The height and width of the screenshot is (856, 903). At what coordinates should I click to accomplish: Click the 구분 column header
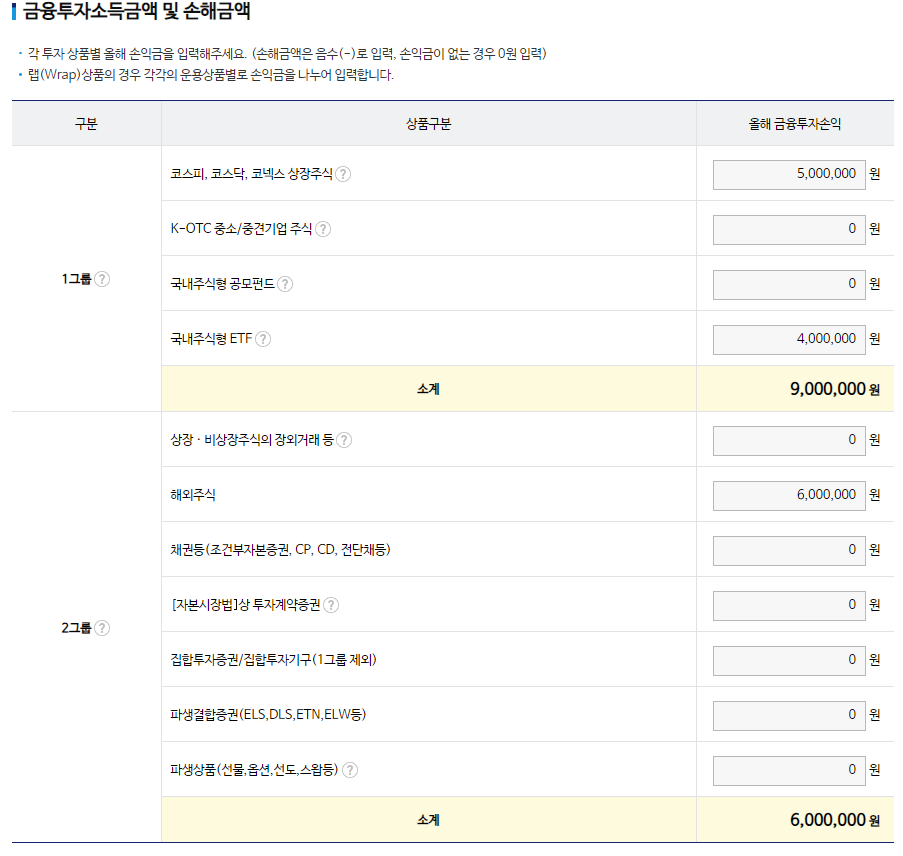[x=86, y=124]
